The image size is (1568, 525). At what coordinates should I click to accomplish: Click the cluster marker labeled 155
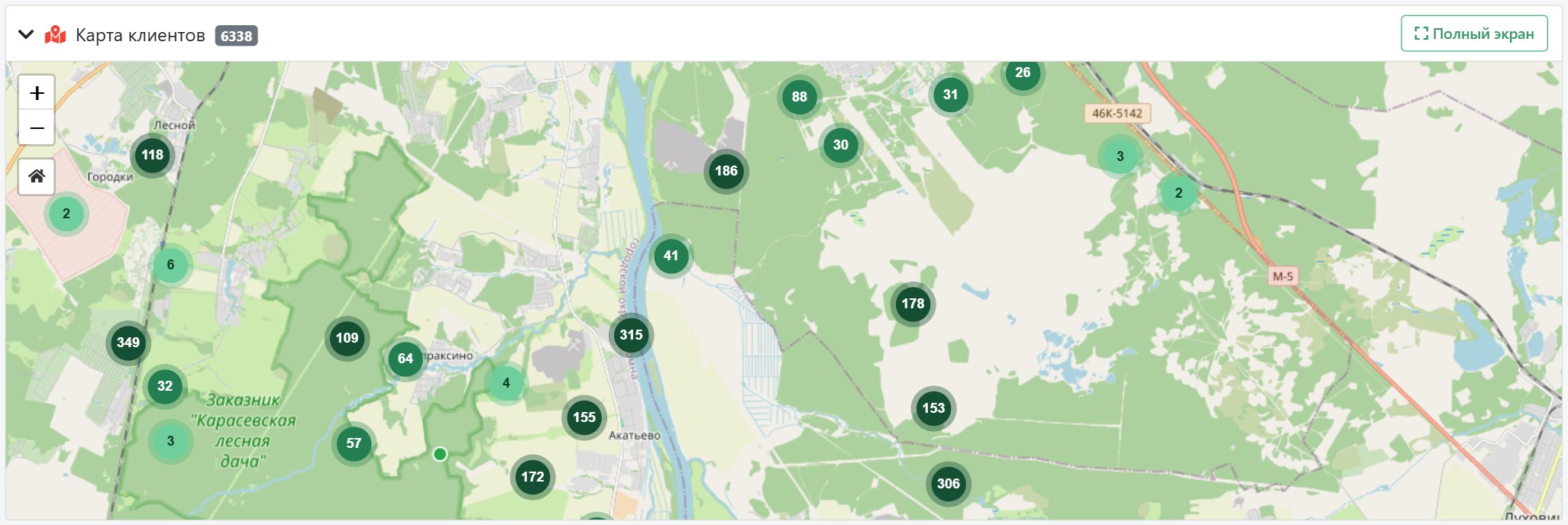(x=584, y=417)
